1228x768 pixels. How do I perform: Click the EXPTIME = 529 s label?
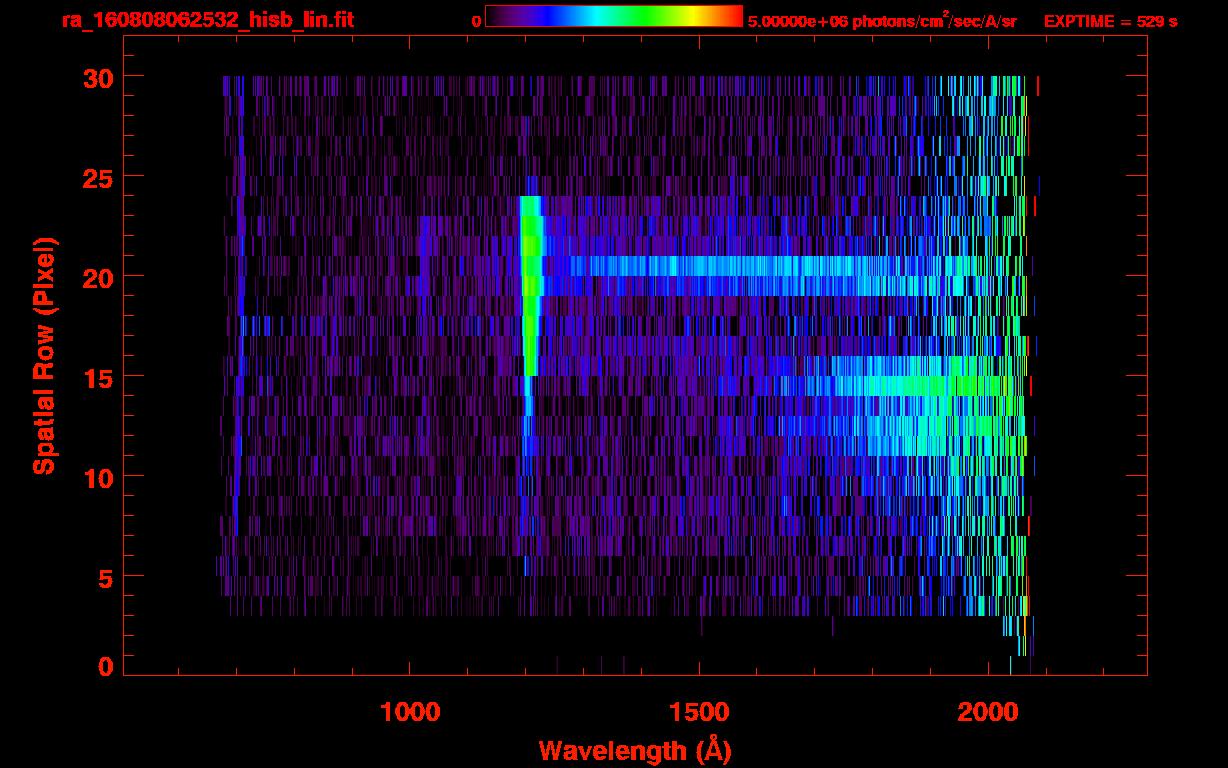coord(1110,21)
